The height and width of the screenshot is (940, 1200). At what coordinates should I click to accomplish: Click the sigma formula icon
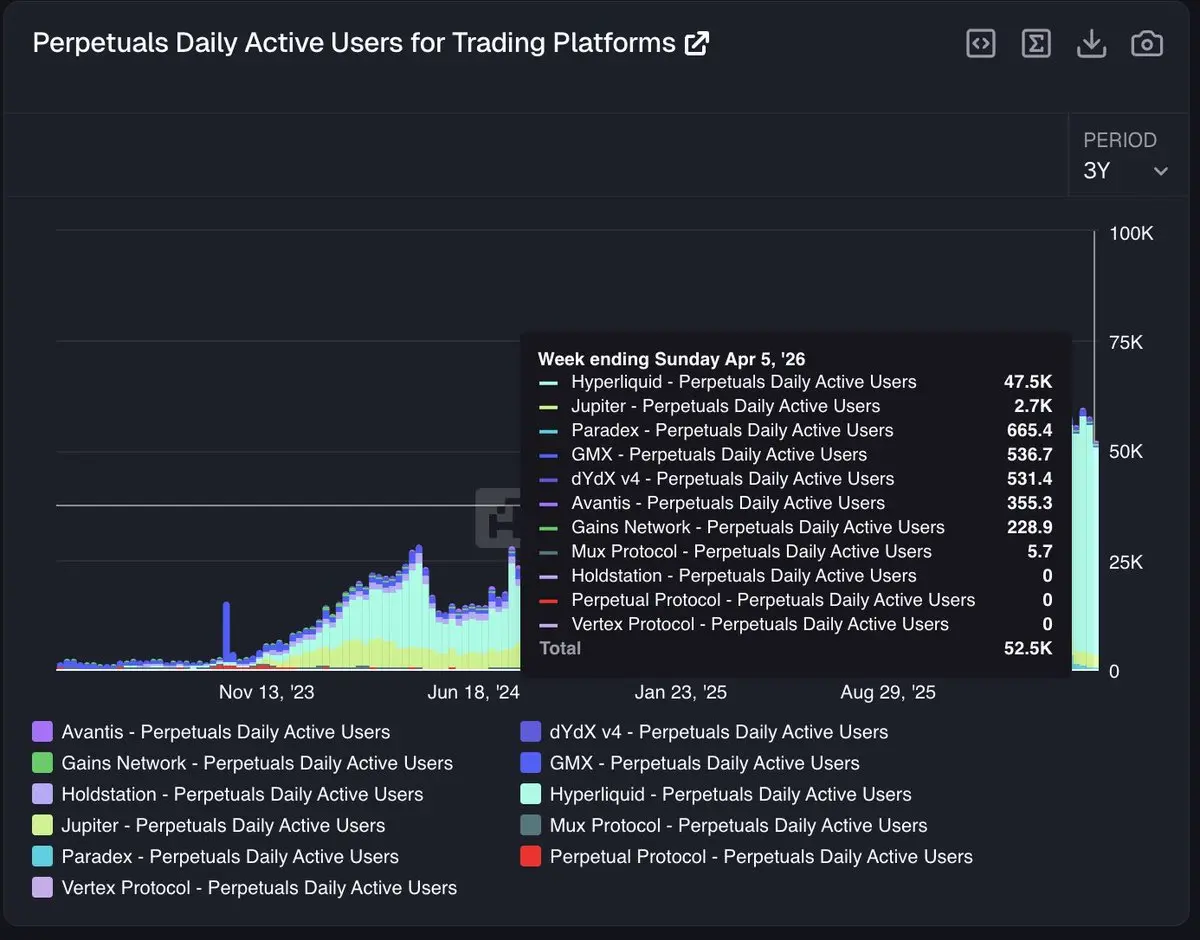point(1036,44)
